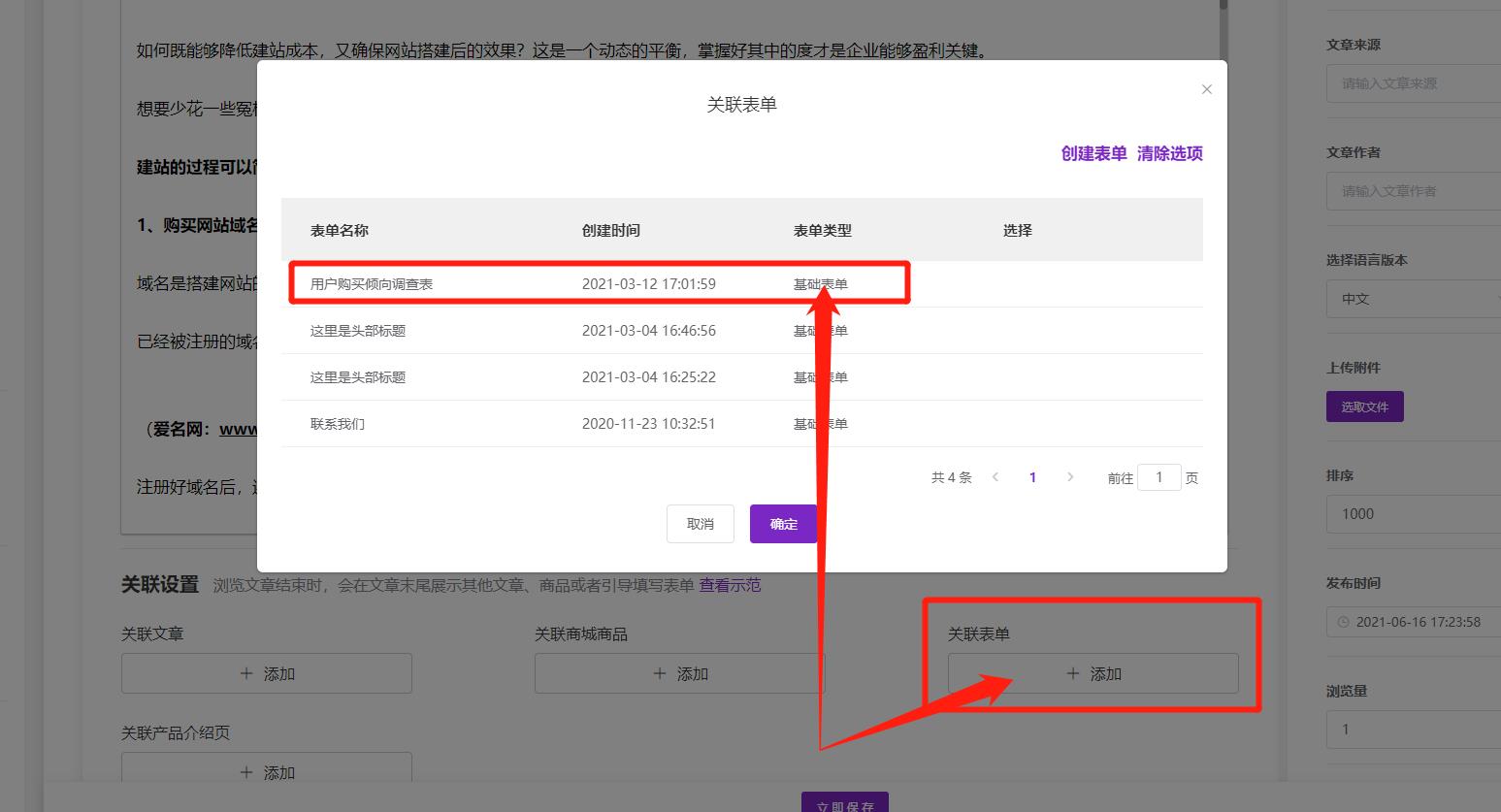Click the 文章作者 input field
The height and width of the screenshot is (812, 1501).
point(1412,190)
